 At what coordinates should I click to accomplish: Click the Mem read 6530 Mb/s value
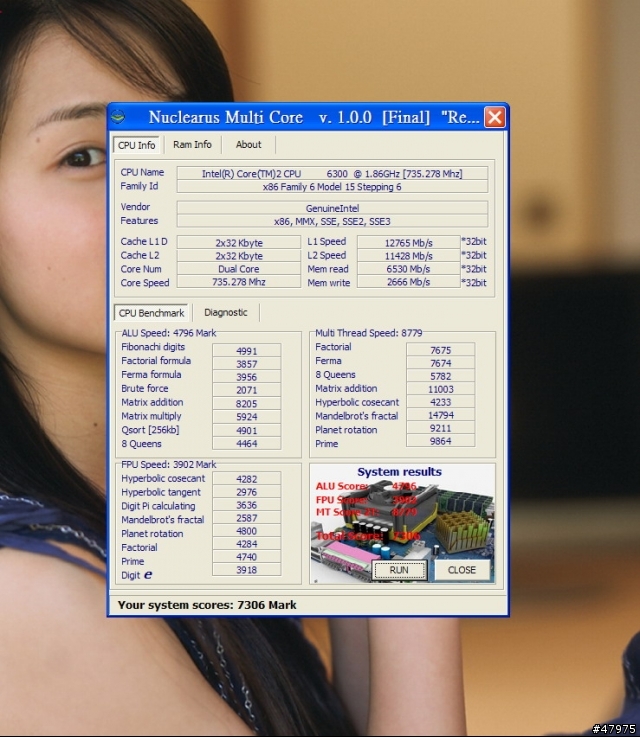(408, 269)
